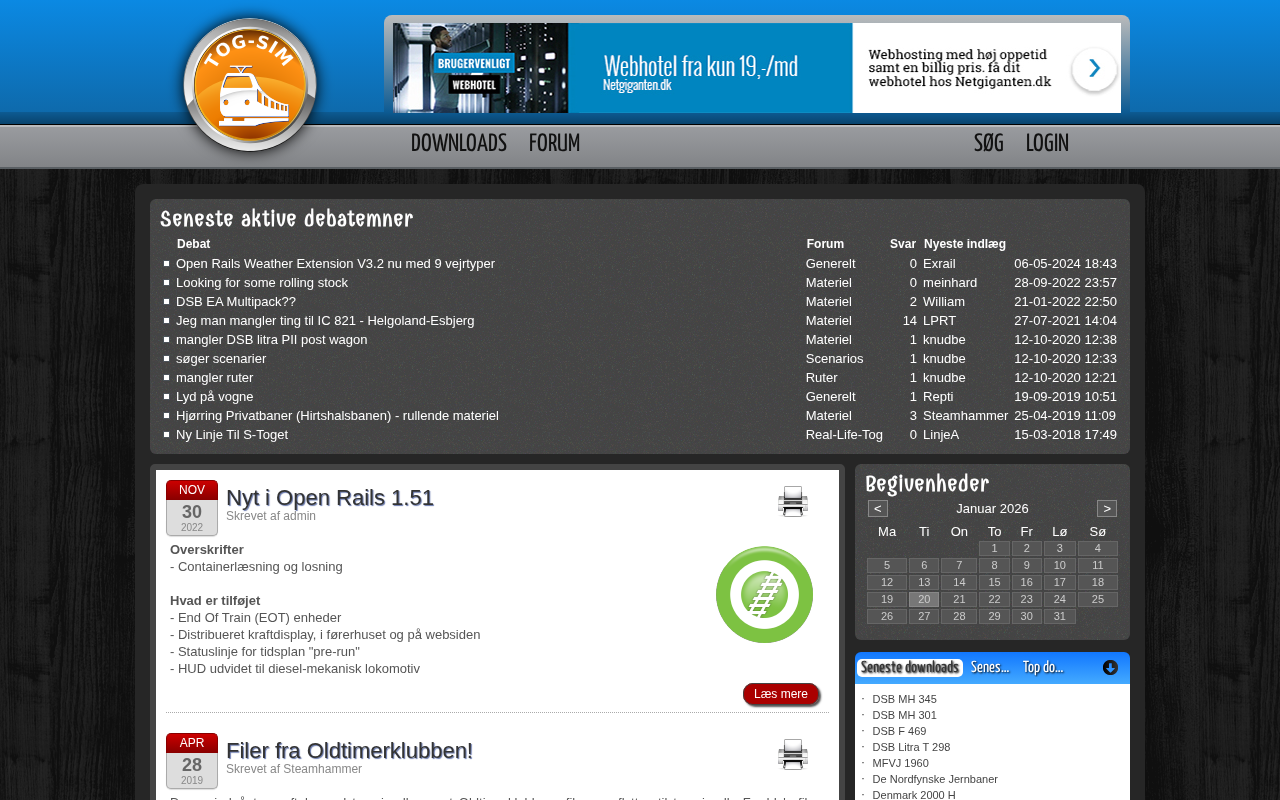Open DSB MH 345 download
The image size is (1280, 800).
(905, 699)
